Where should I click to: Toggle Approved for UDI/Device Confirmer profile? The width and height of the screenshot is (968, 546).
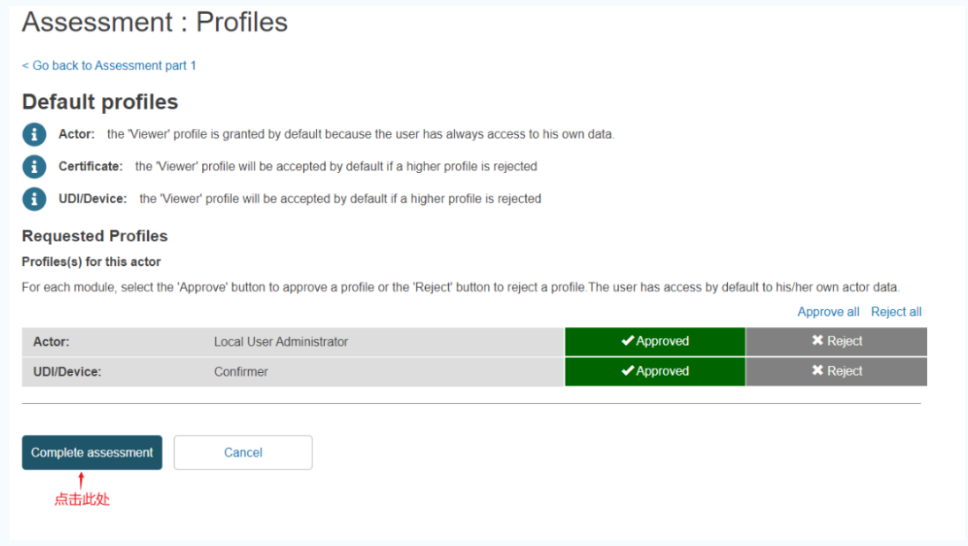click(655, 371)
